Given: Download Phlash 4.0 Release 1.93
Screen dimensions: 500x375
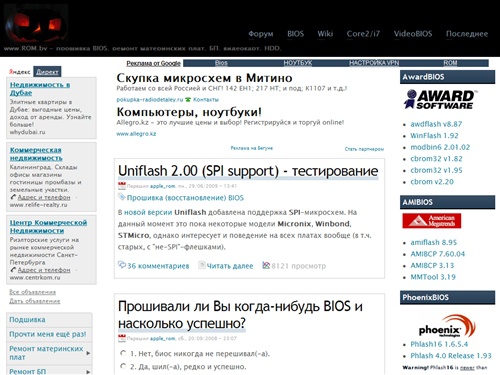Looking at the screenshot, I should pos(451,356).
